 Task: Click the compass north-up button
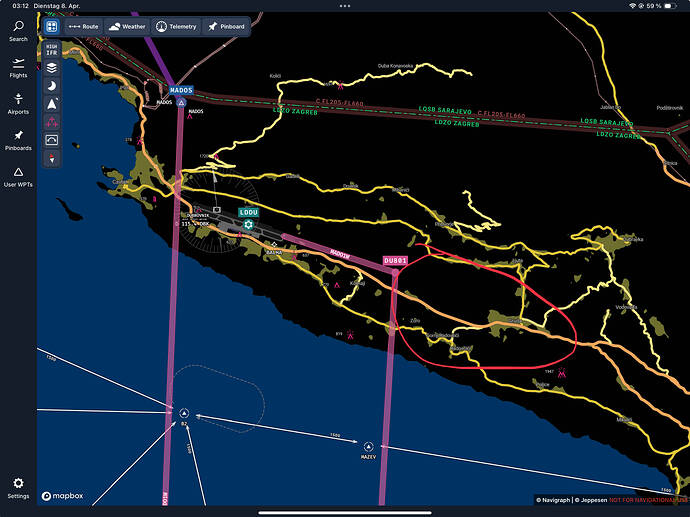51,158
